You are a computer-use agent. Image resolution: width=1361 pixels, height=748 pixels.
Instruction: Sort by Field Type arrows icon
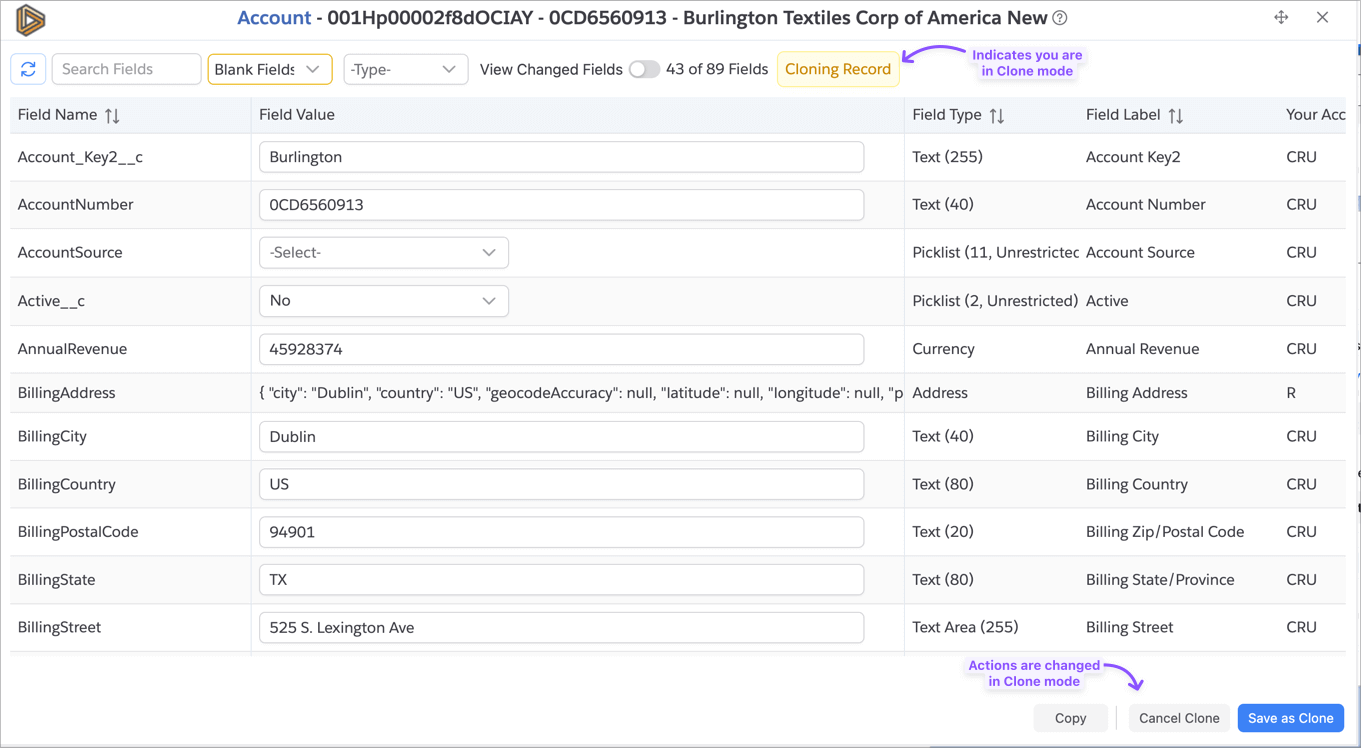click(x=997, y=116)
